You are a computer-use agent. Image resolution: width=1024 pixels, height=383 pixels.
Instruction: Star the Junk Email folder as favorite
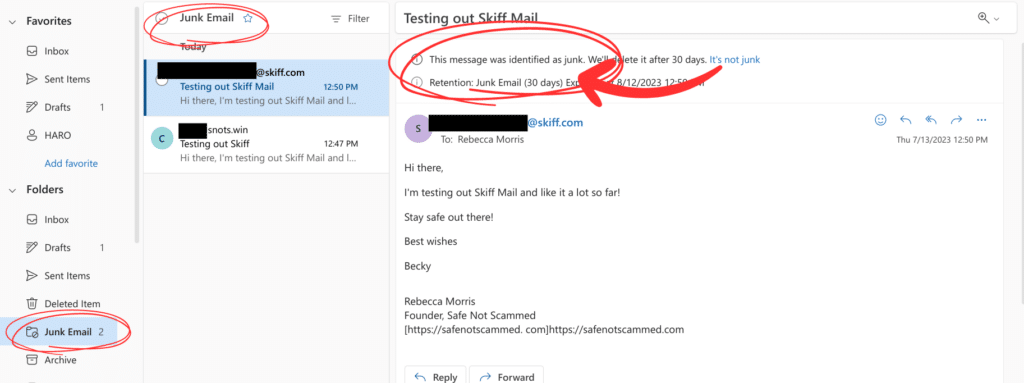[248, 19]
